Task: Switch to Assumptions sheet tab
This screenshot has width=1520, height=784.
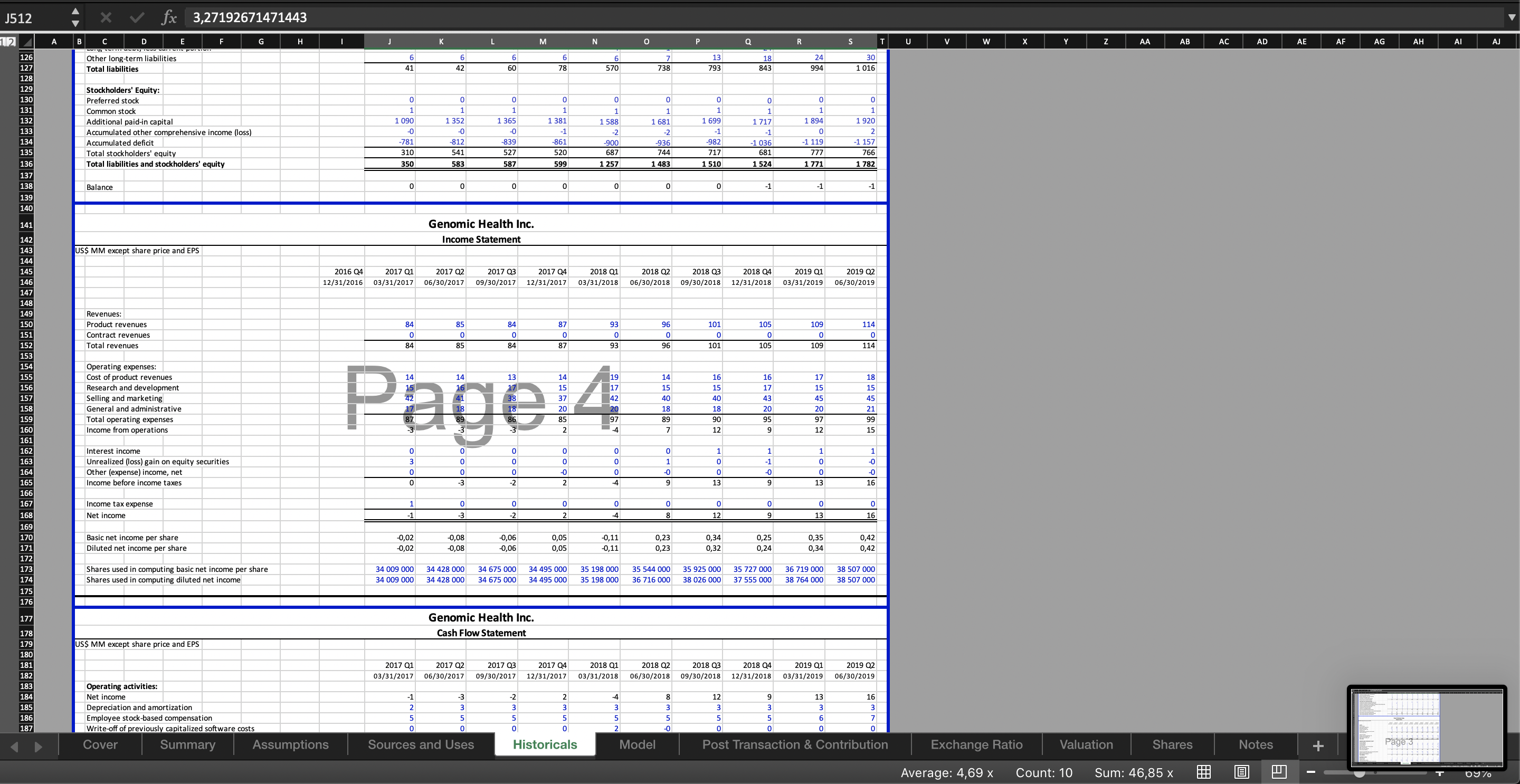Action: pyautogui.click(x=290, y=744)
